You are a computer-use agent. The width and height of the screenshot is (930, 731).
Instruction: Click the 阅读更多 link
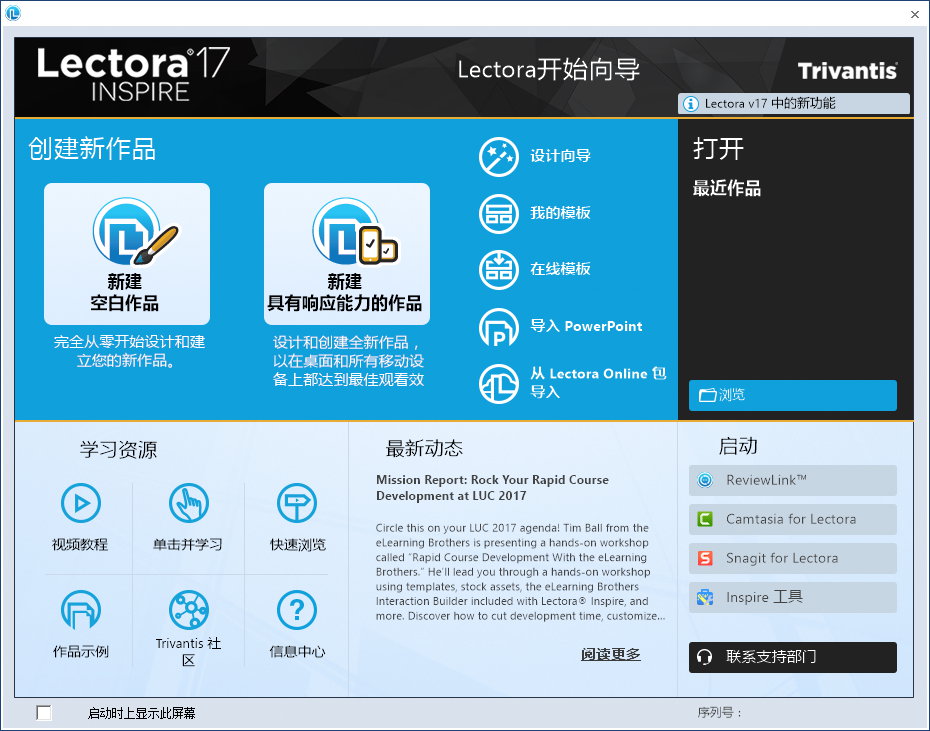point(610,654)
